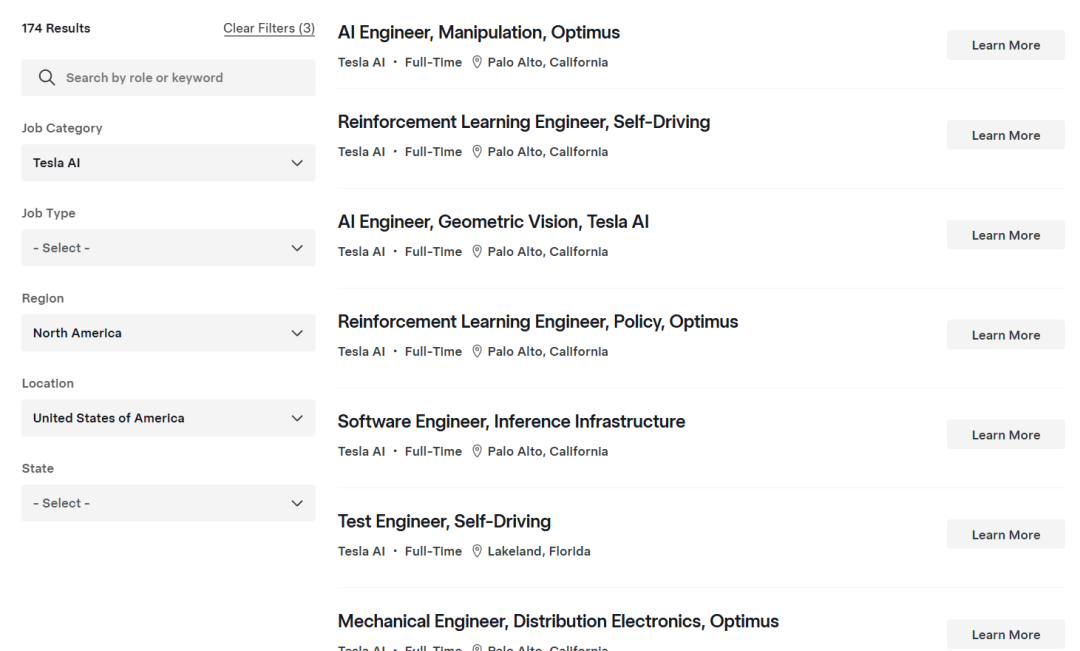Open Mechanical Engineer, Distribution Electronics, Optimus listing

558,622
